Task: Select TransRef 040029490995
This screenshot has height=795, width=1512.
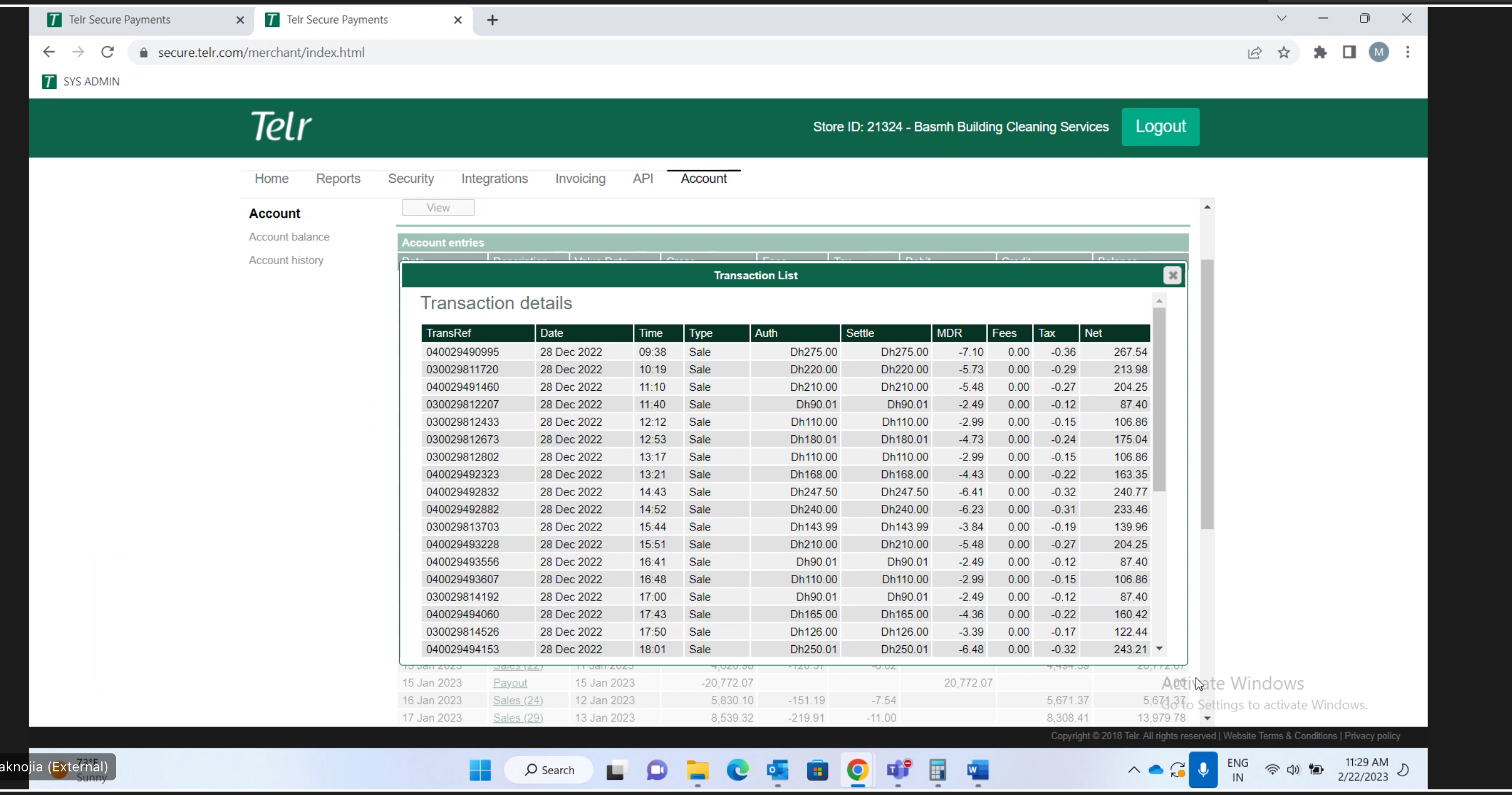Action: tap(463, 352)
